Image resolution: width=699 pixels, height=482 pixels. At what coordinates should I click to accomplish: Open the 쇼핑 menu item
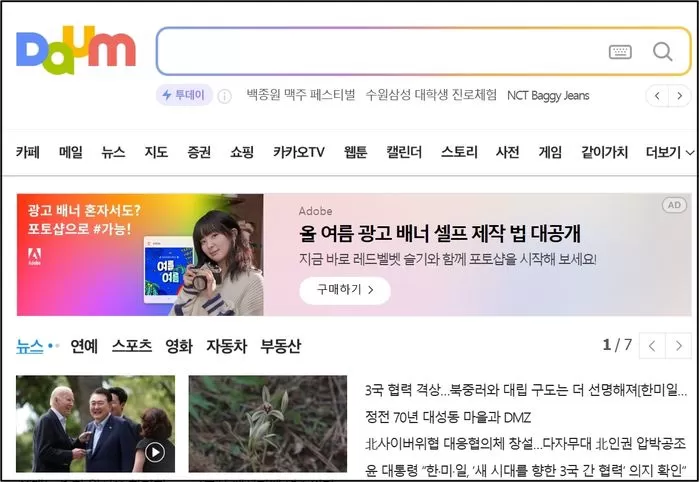[x=242, y=152]
